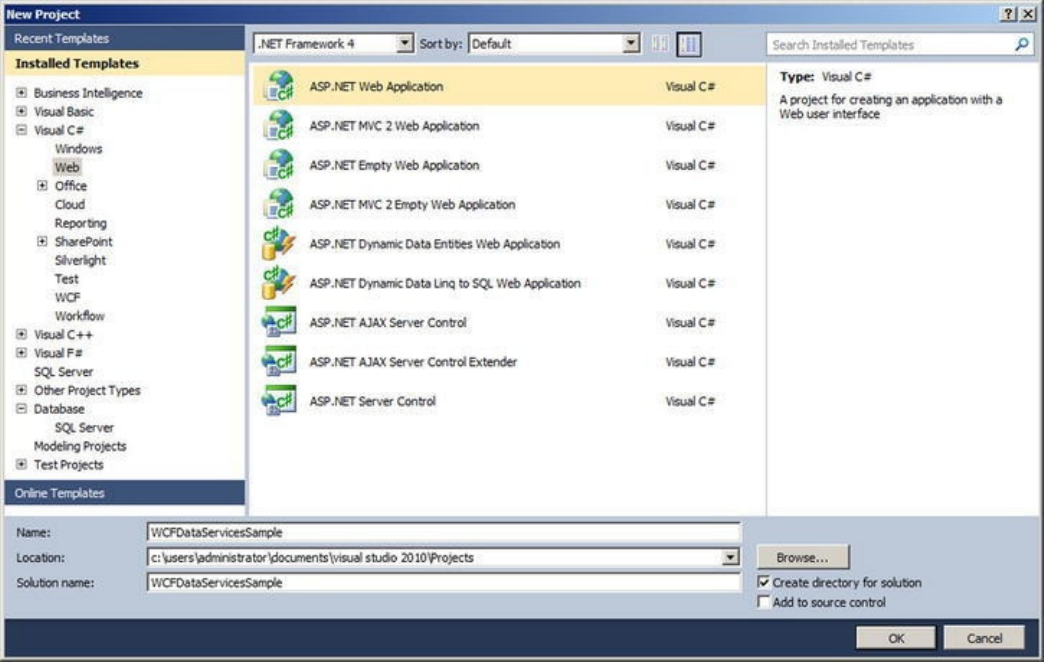
Task: Choose the ASP.NET Server Control icon
Action: click(279, 401)
